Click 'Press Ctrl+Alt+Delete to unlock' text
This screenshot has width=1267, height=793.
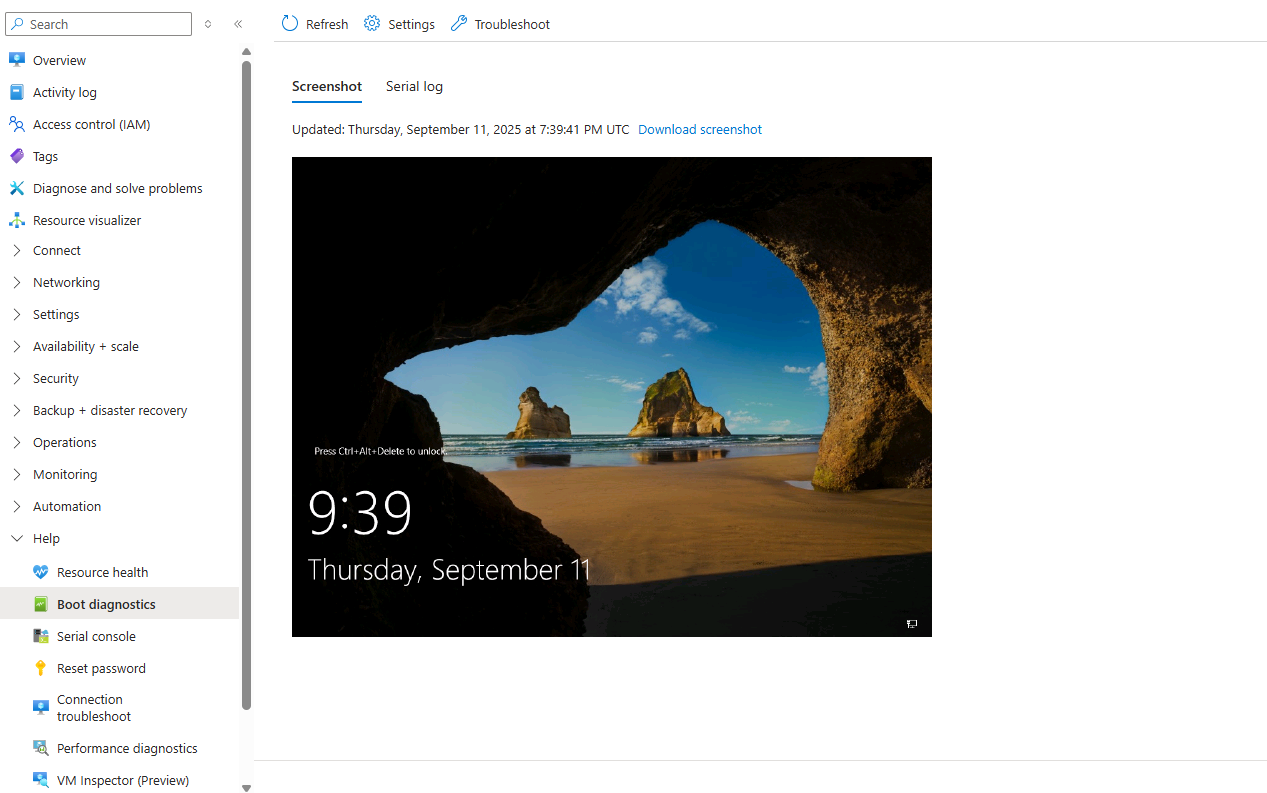pos(380,451)
